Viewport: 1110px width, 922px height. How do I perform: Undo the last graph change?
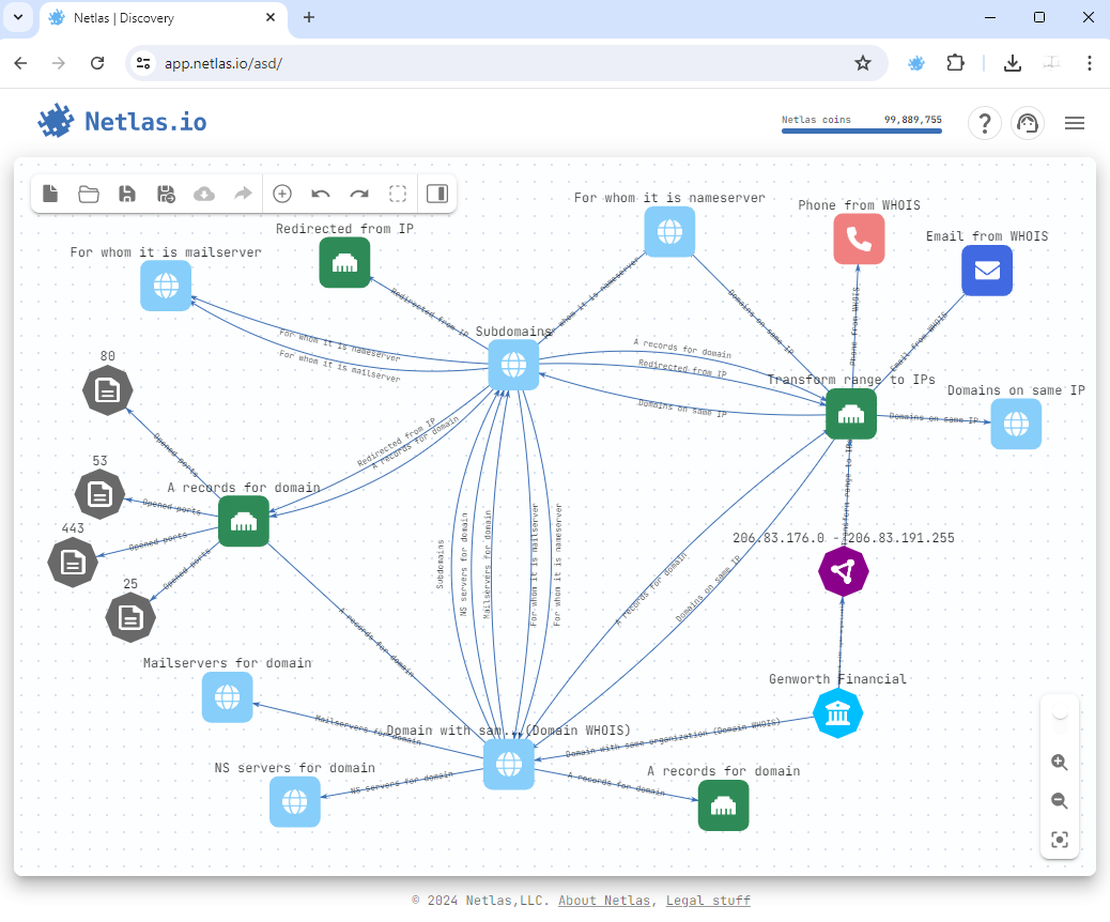[x=320, y=194]
